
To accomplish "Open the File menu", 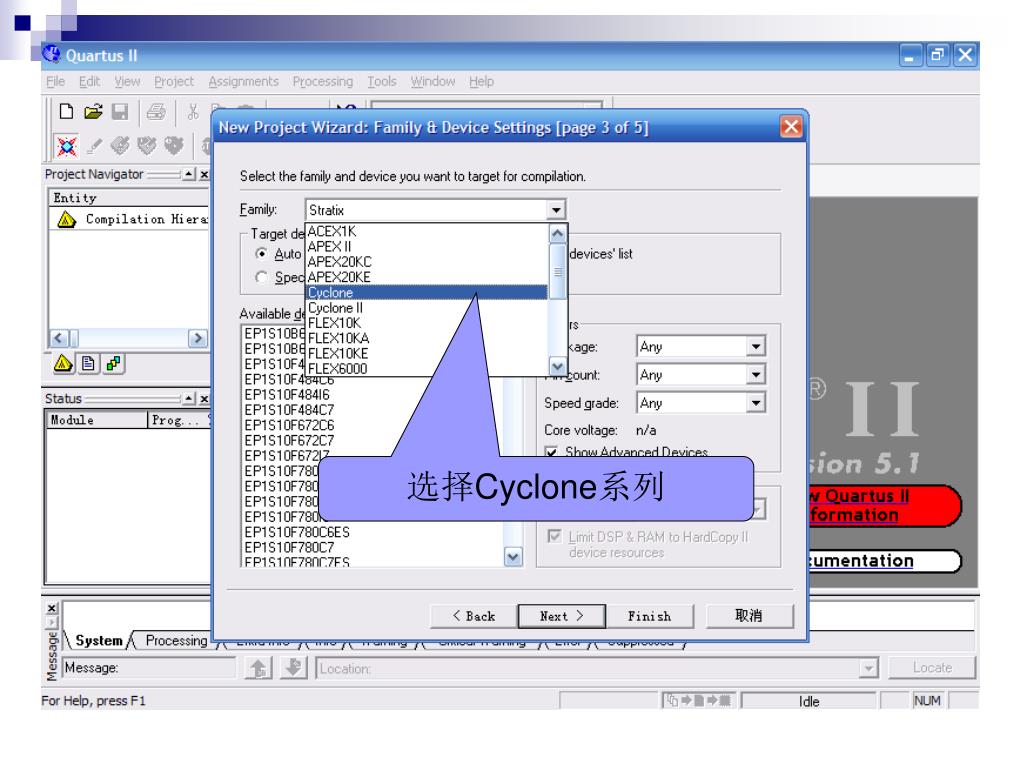I will pos(56,82).
